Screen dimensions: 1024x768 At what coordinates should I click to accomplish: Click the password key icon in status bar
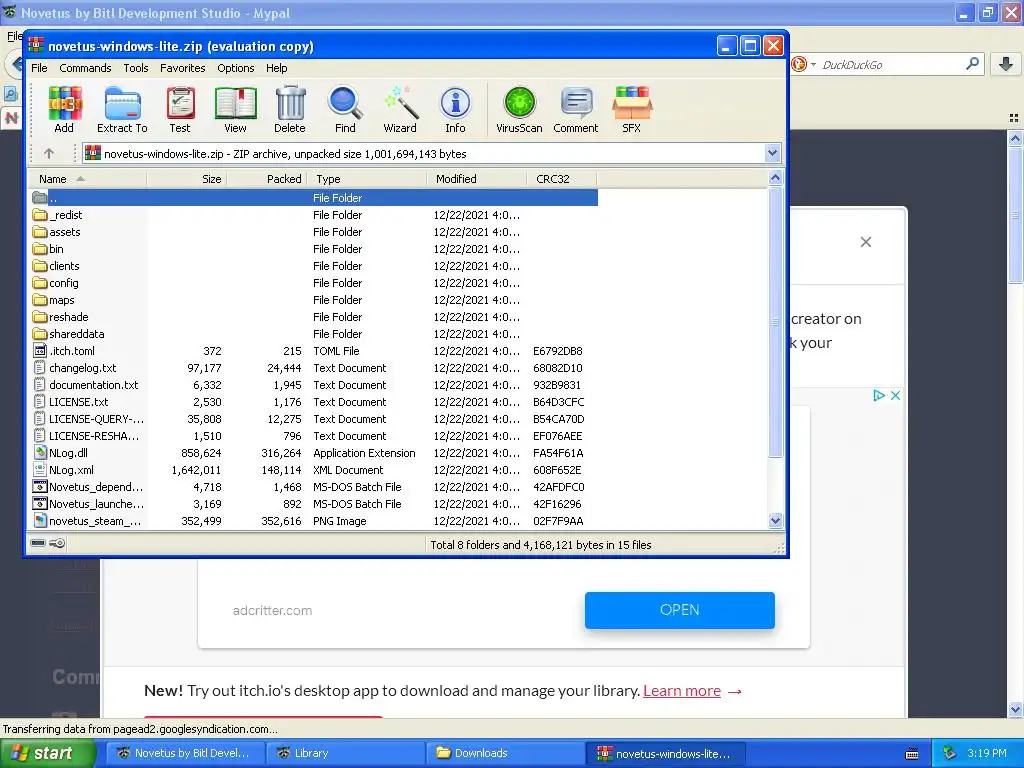[57, 543]
